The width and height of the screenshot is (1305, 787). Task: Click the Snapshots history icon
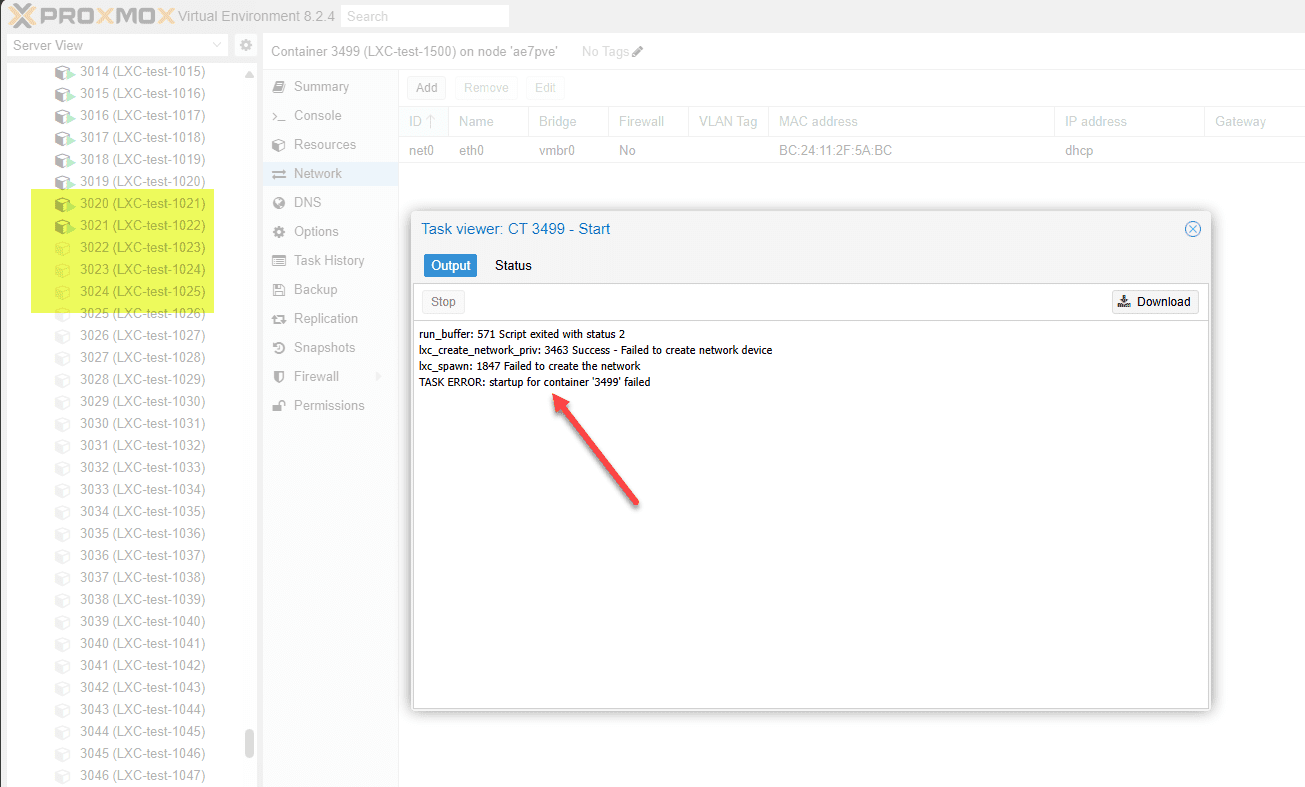click(x=279, y=348)
